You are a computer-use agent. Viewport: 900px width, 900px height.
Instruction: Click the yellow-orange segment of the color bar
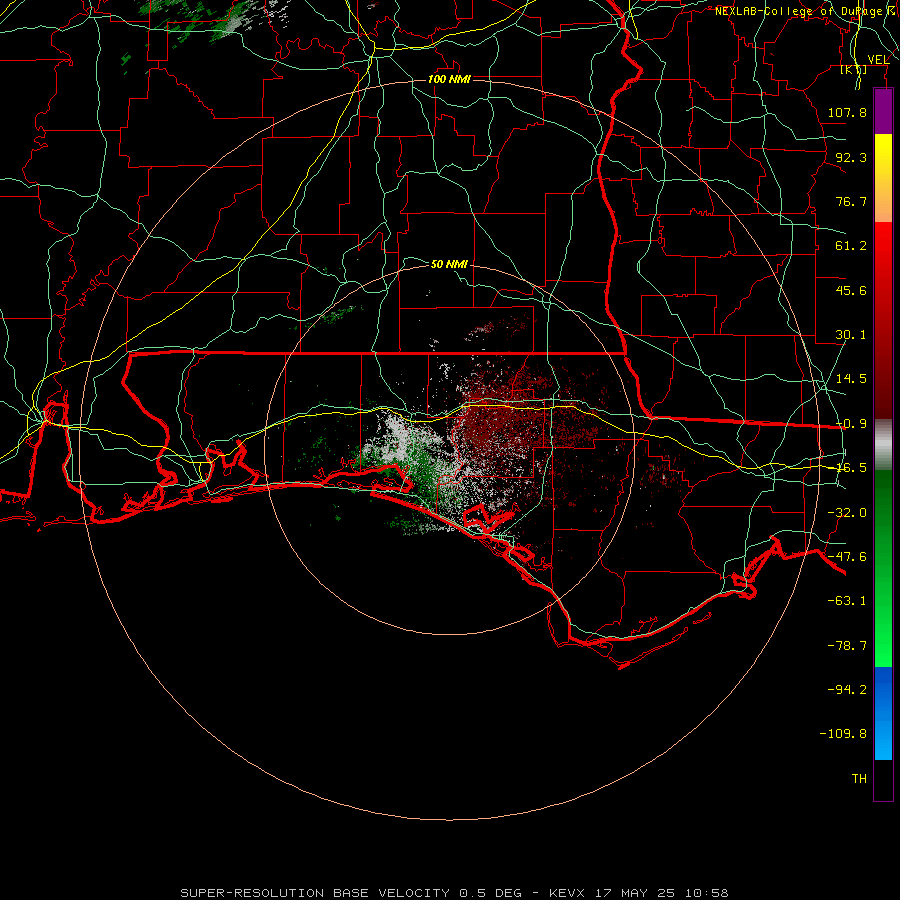[883, 178]
